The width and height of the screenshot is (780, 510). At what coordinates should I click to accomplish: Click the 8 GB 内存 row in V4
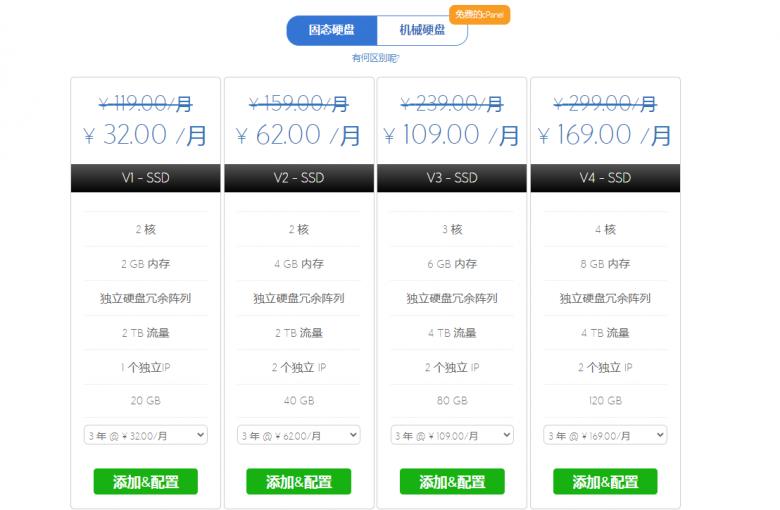605,264
